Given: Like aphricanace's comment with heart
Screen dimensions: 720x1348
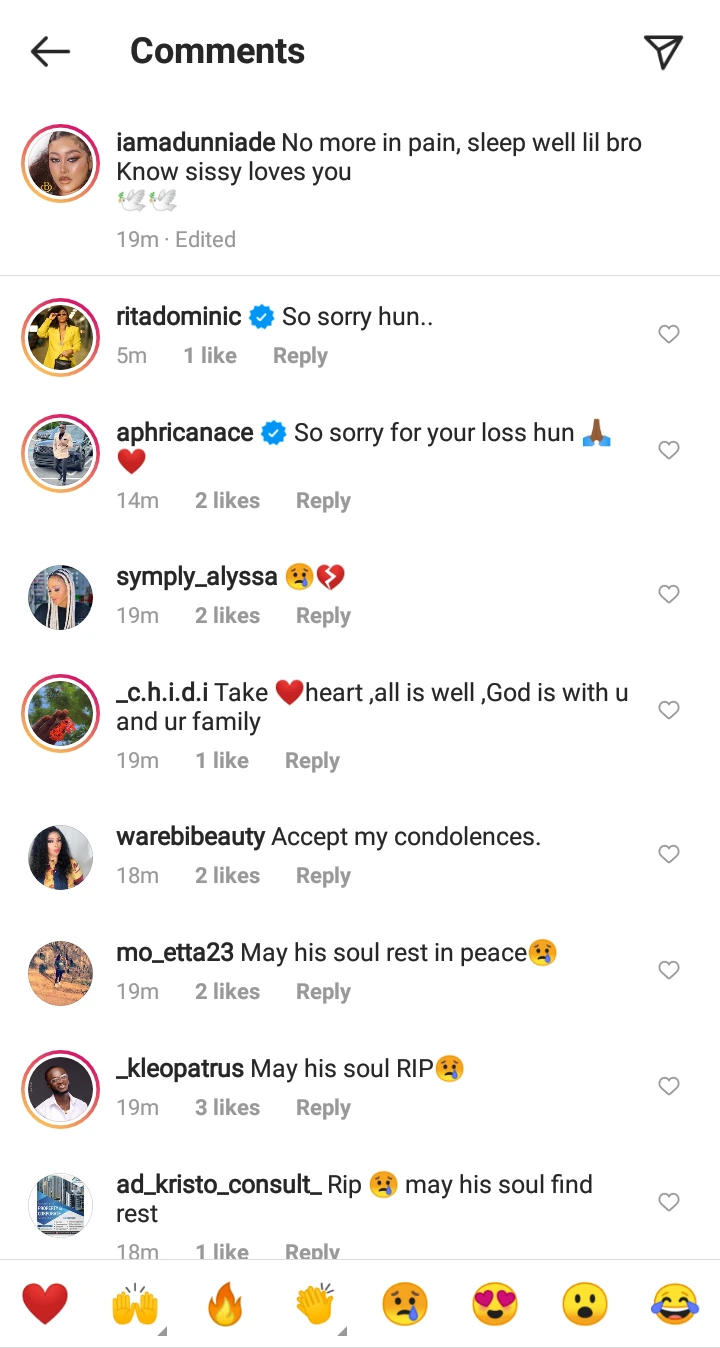Looking at the screenshot, I should [669, 451].
